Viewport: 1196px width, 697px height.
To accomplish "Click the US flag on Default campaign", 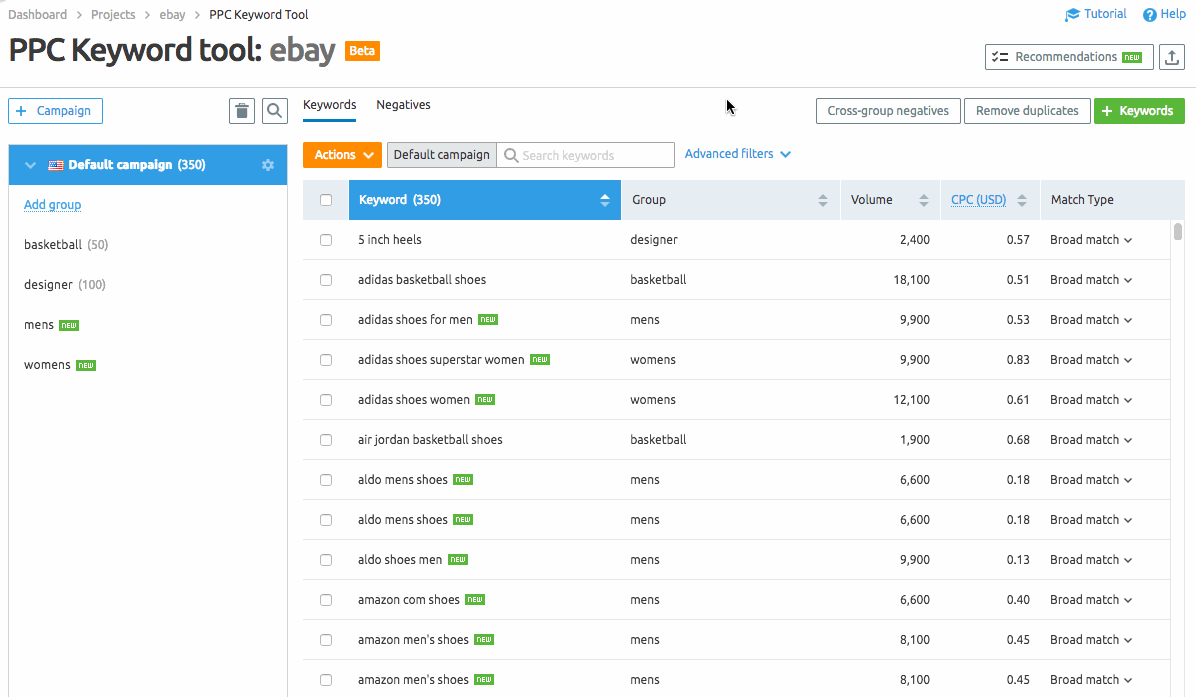I will (56, 164).
